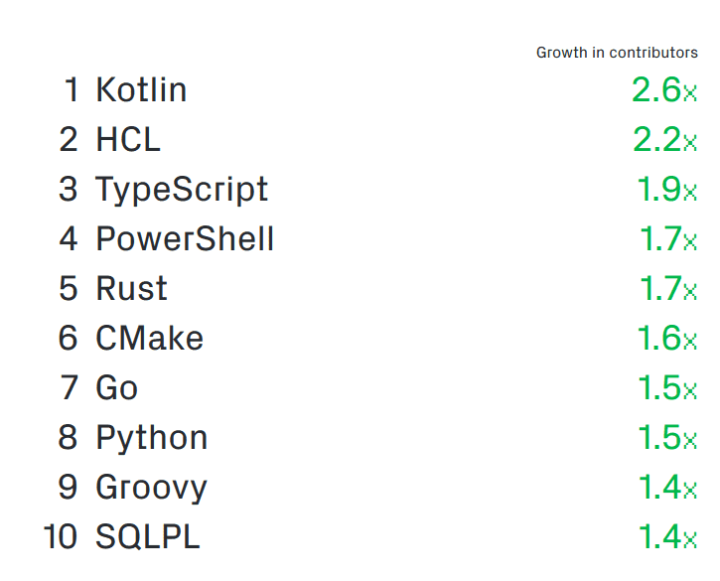
Task: Click Kotlin's 2.6x growth value
Action: 664,90
